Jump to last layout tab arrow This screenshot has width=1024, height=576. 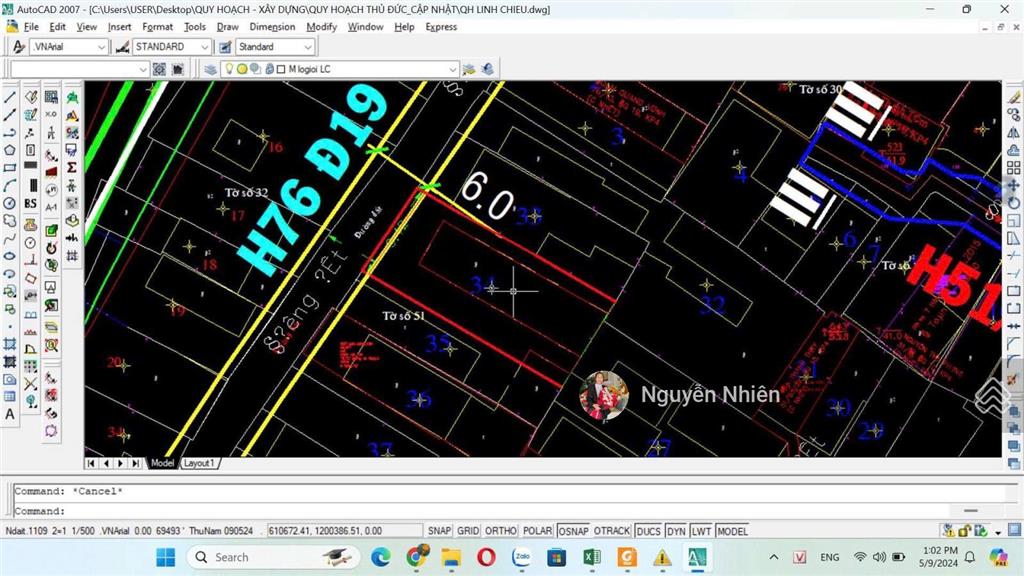135,463
